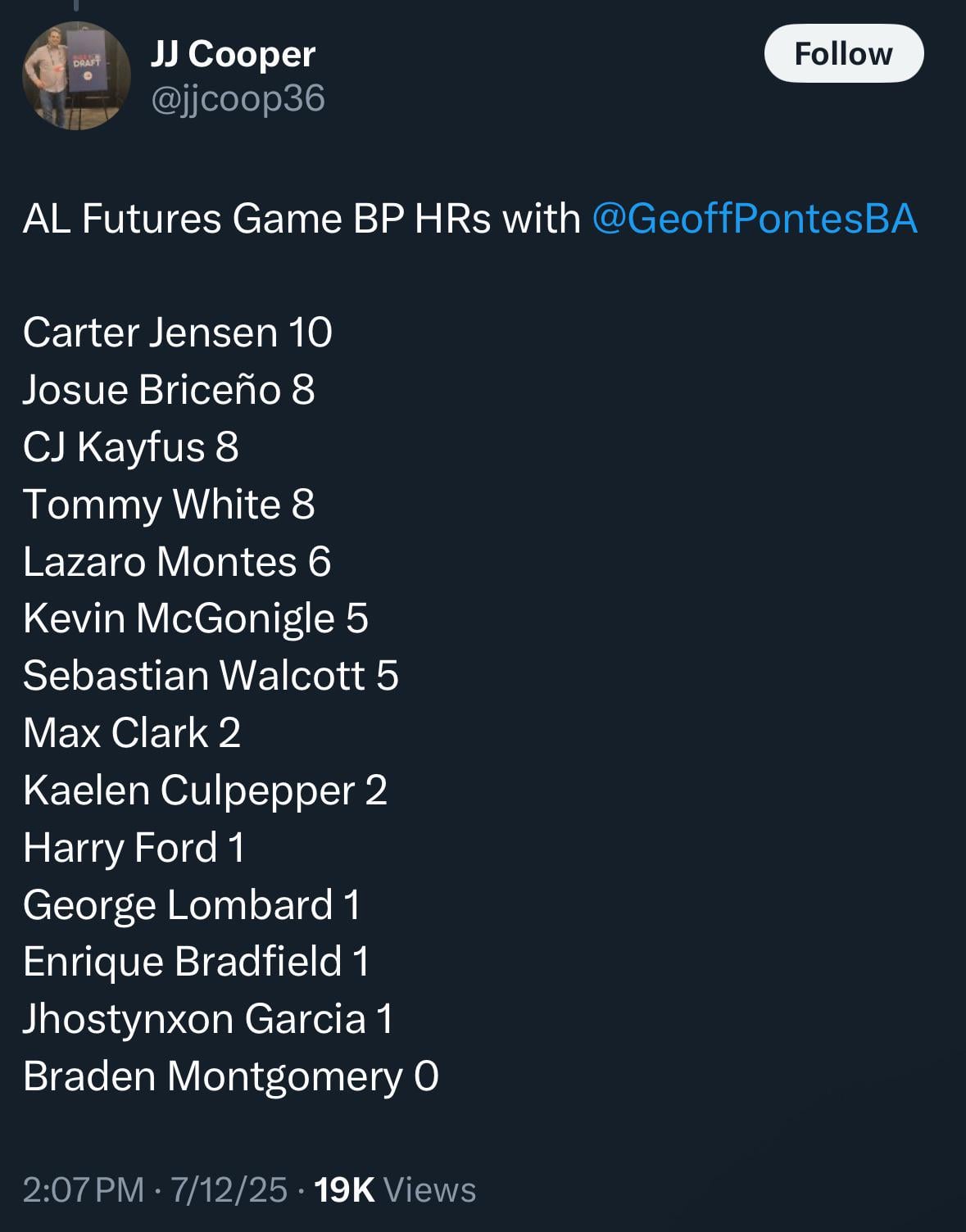Click the 2:07 PM timestamp
This screenshot has width=966, height=1232.
coord(83,1189)
